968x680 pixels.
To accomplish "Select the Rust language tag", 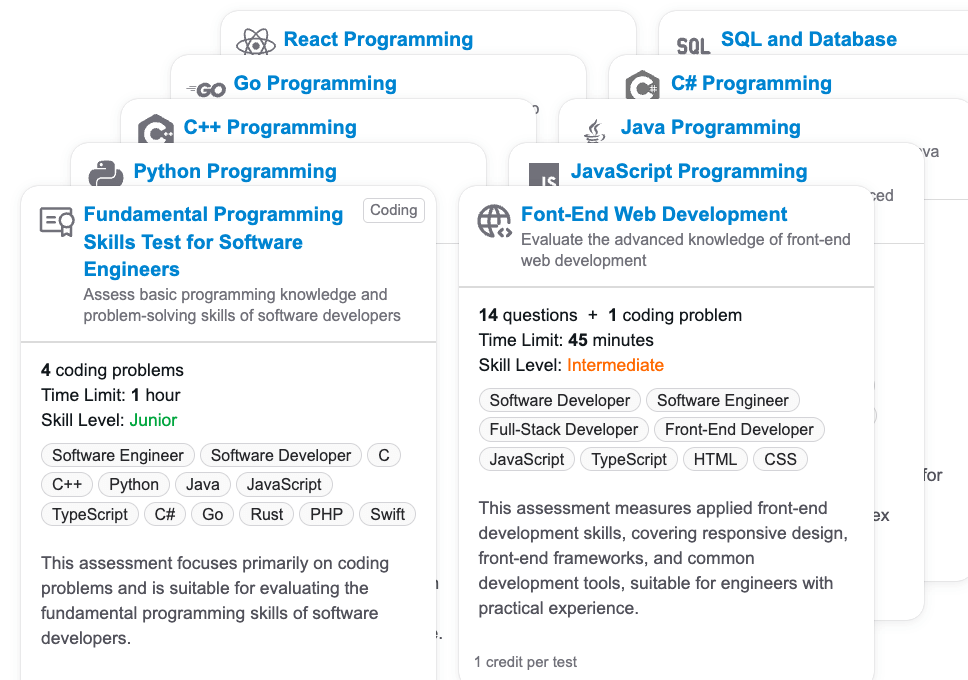I will pos(267,514).
